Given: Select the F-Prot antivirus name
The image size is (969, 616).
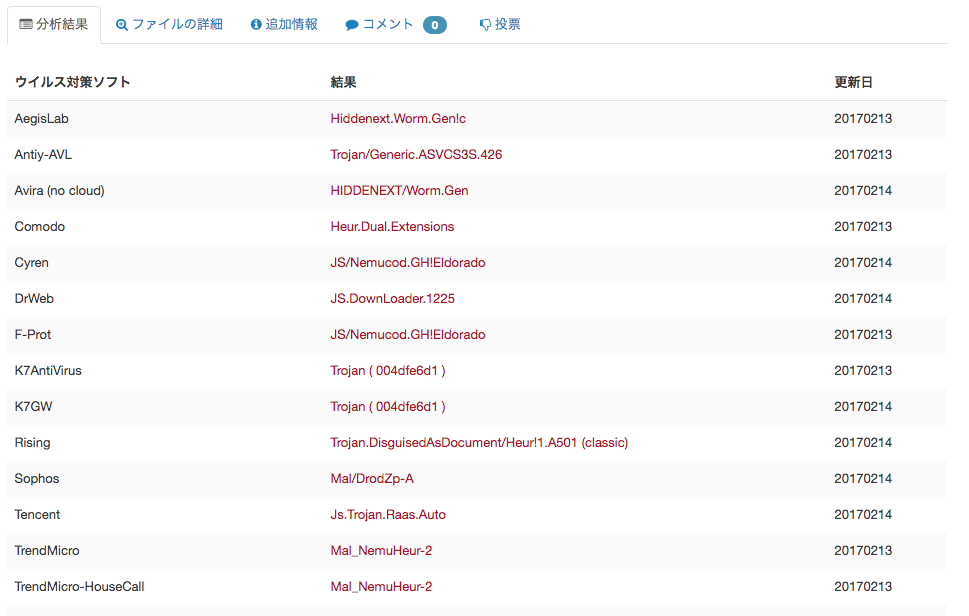Looking at the screenshot, I should [x=33, y=334].
